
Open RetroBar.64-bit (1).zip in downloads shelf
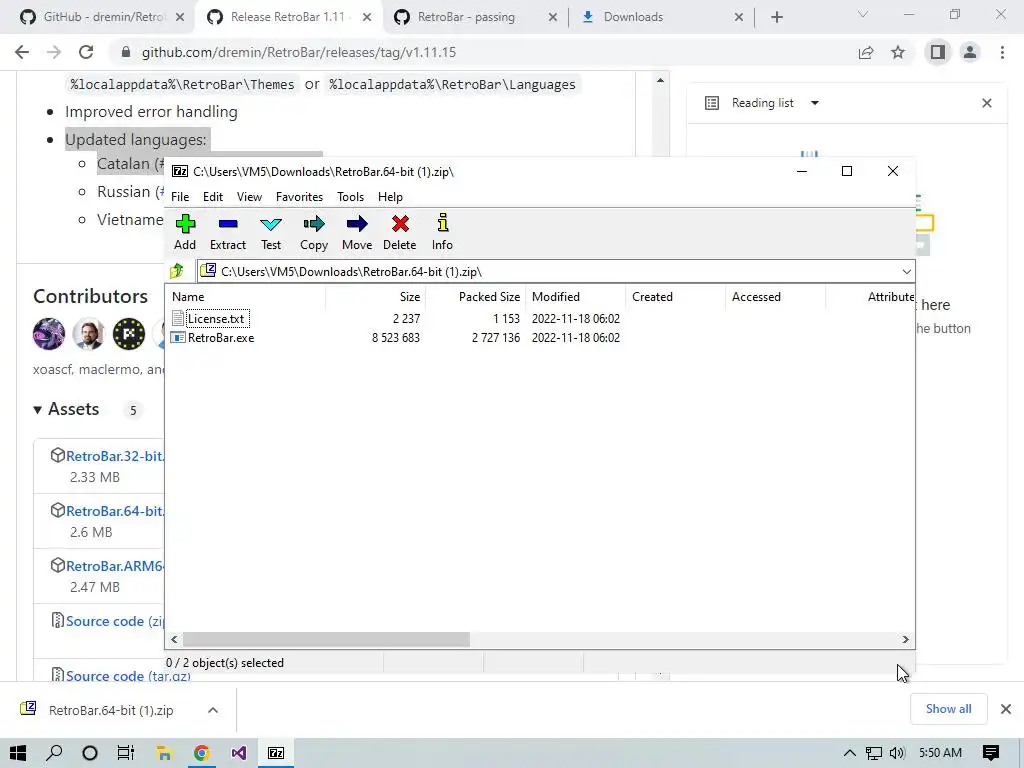pyautogui.click(x=110, y=710)
